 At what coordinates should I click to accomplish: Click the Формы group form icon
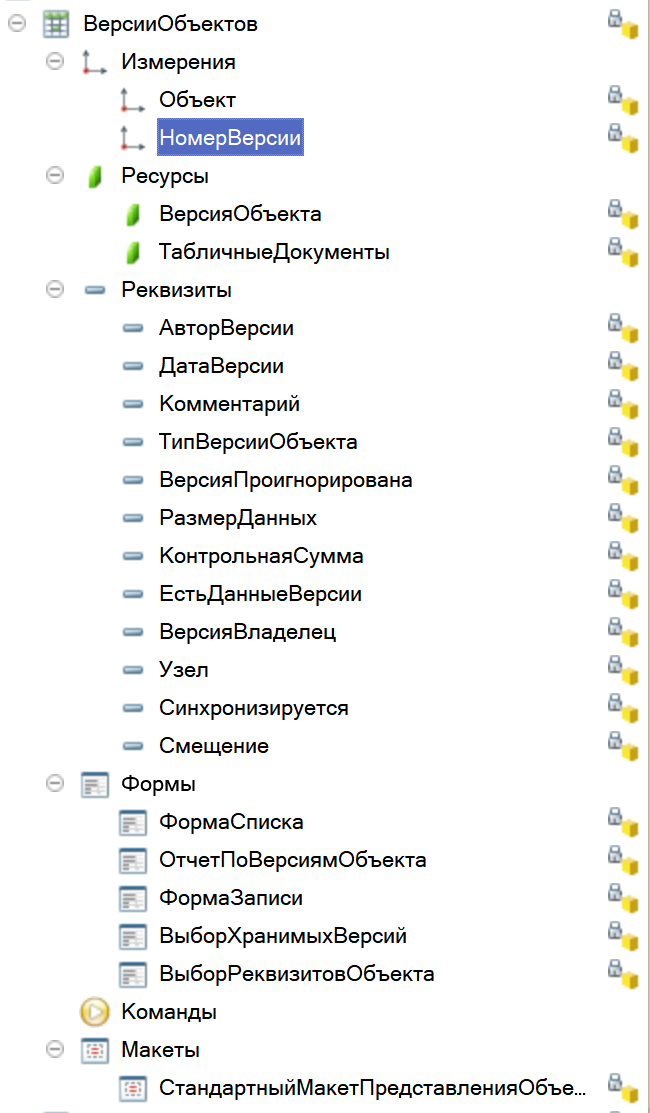[94, 784]
